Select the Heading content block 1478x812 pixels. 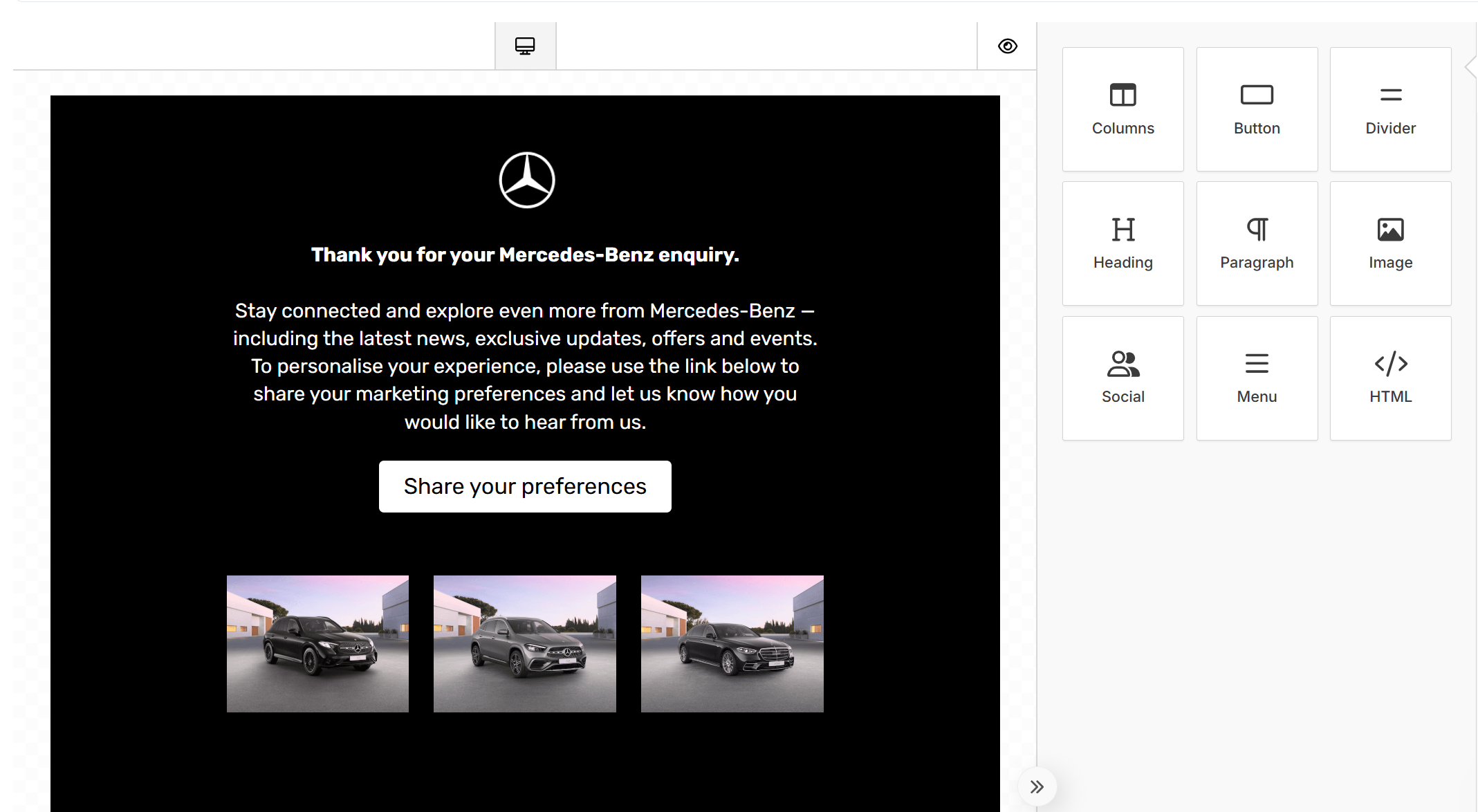[1123, 243]
